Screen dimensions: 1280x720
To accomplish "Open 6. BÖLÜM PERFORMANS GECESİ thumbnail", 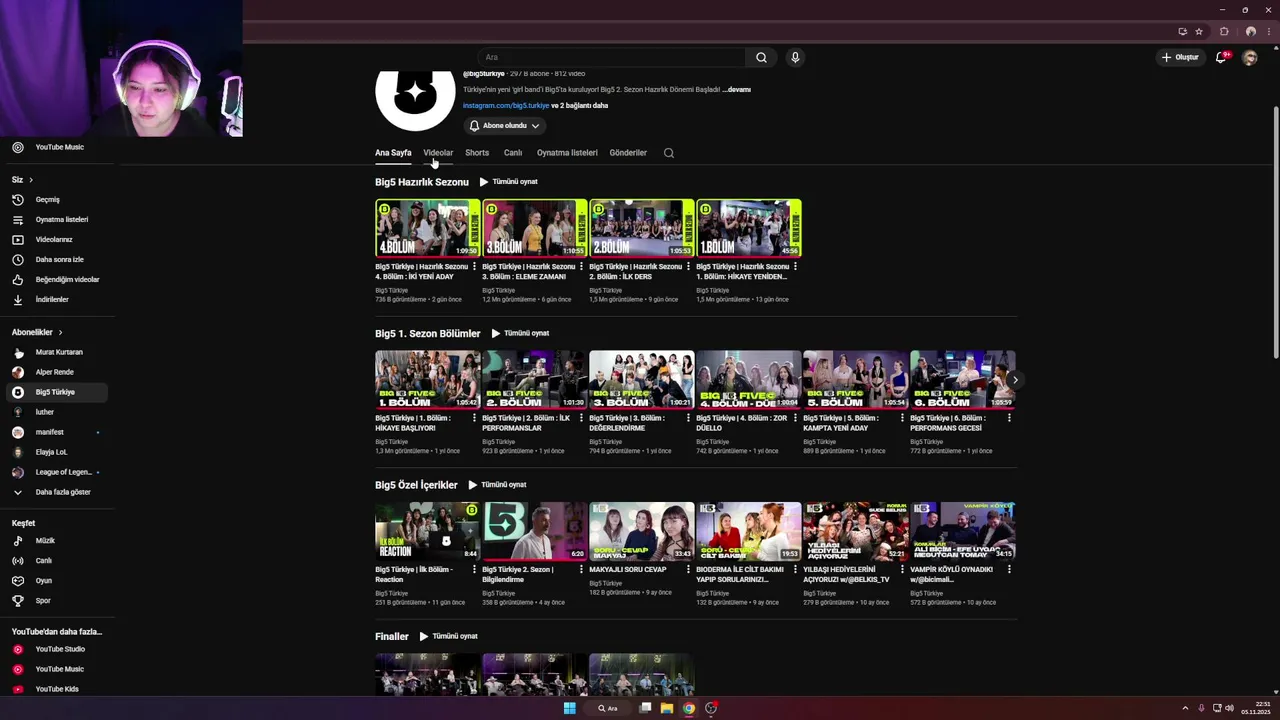I will coord(963,379).
